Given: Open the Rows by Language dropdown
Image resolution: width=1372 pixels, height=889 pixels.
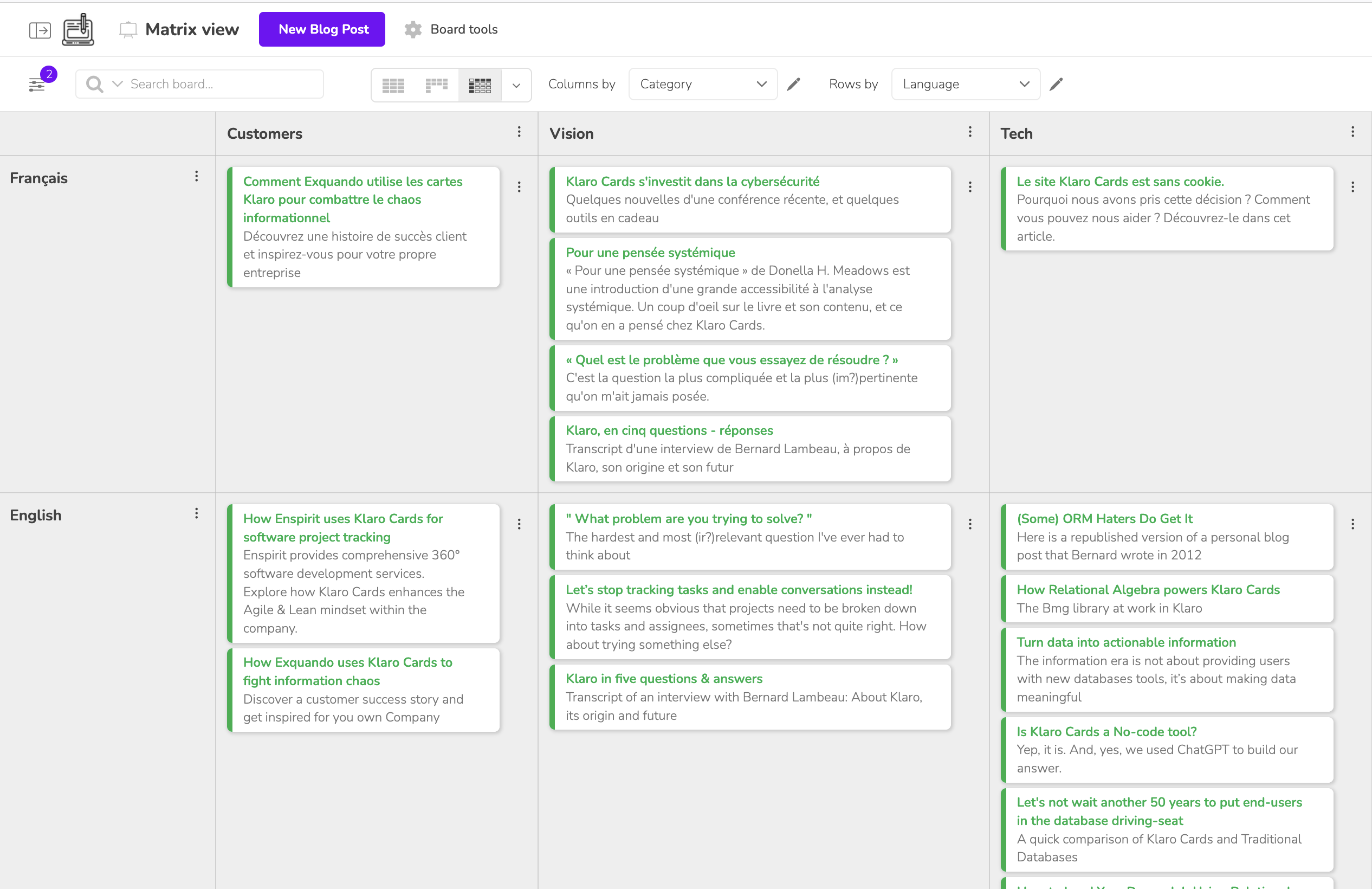Looking at the screenshot, I should pyautogui.click(x=966, y=84).
